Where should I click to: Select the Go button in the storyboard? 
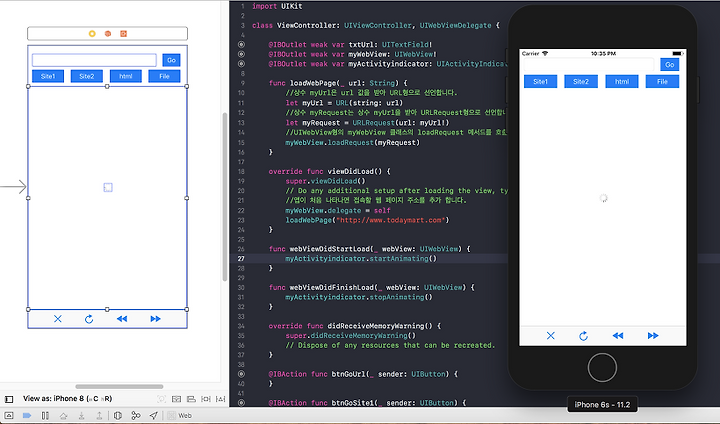(171, 60)
